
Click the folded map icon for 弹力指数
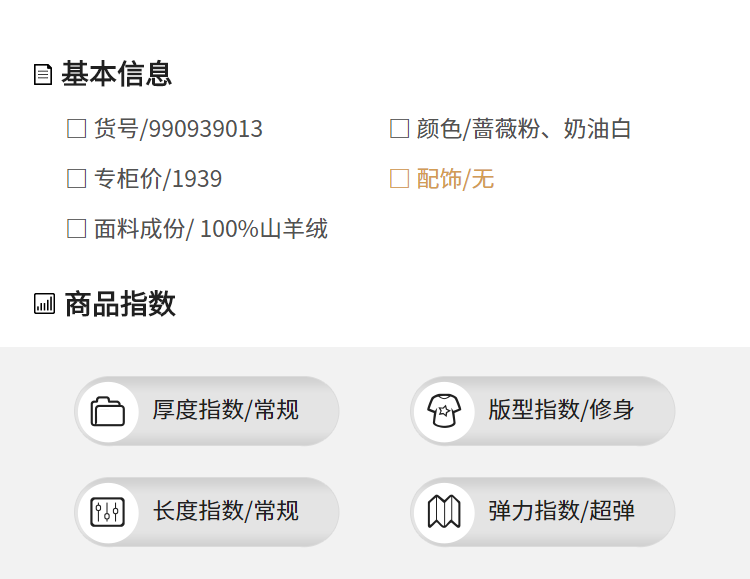click(x=444, y=512)
